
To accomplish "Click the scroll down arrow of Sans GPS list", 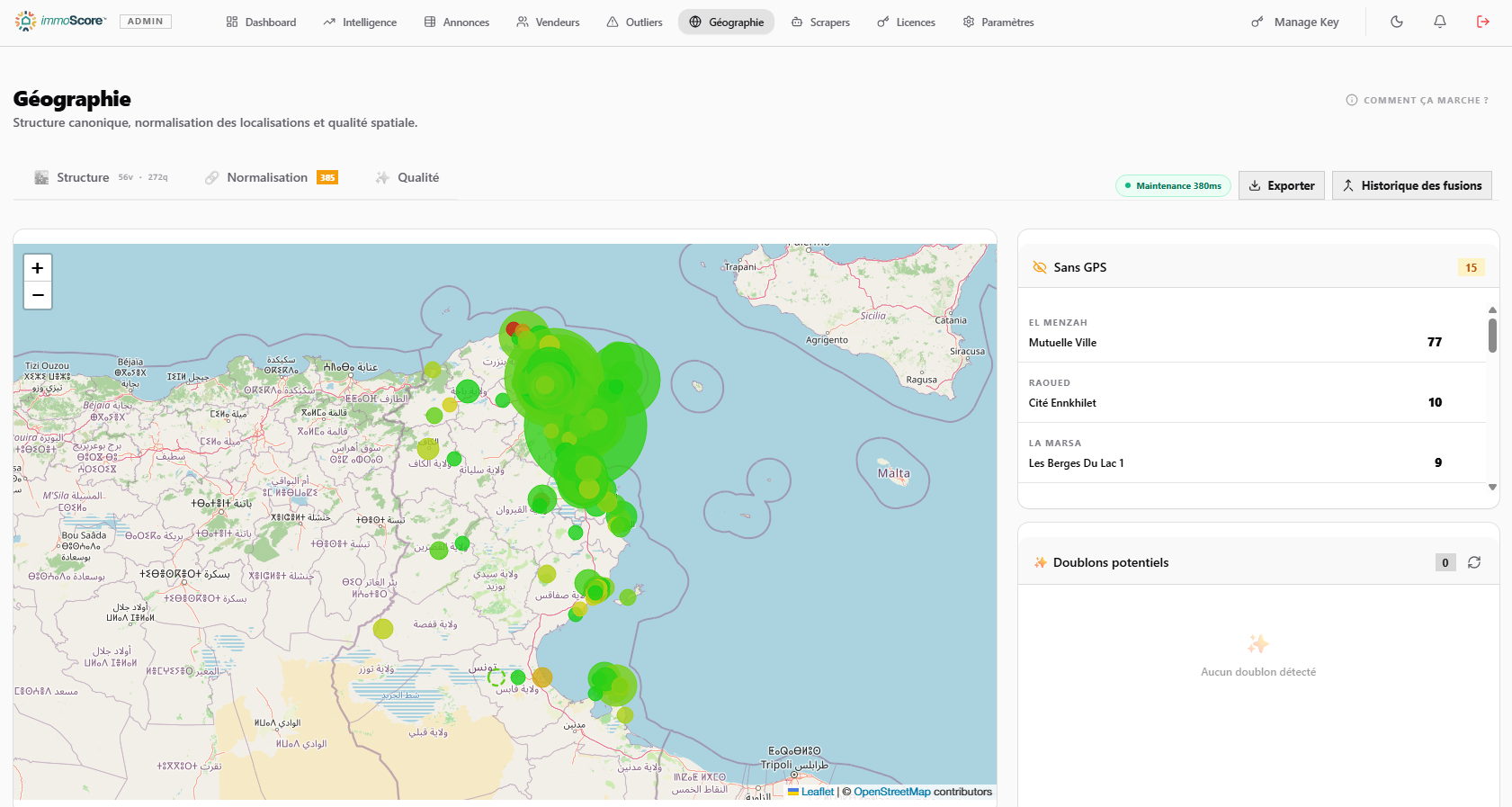I will pyautogui.click(x=1492, y=487).
